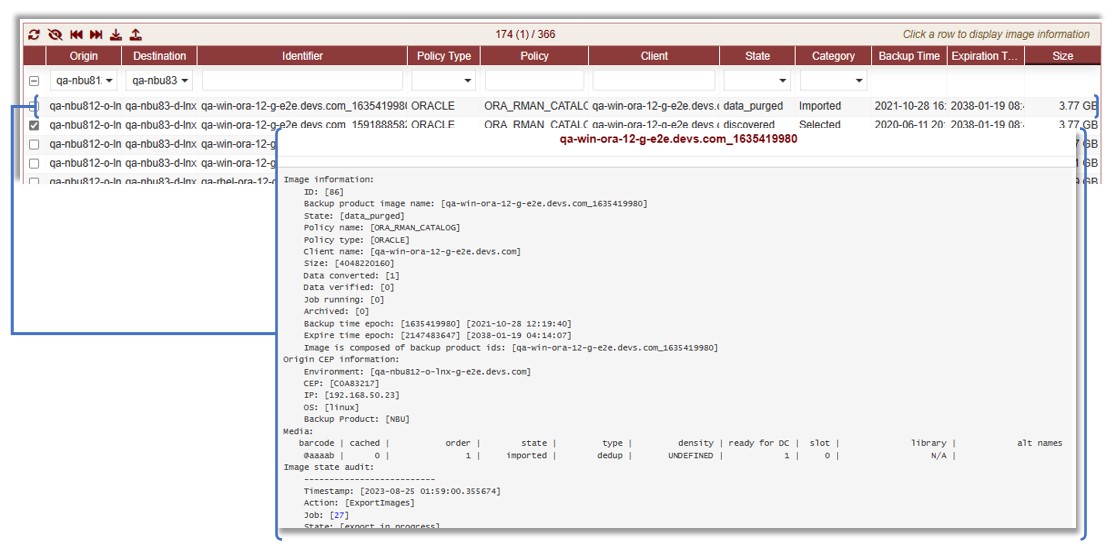Sort by the Size column header

click(x=1062, y=56)
